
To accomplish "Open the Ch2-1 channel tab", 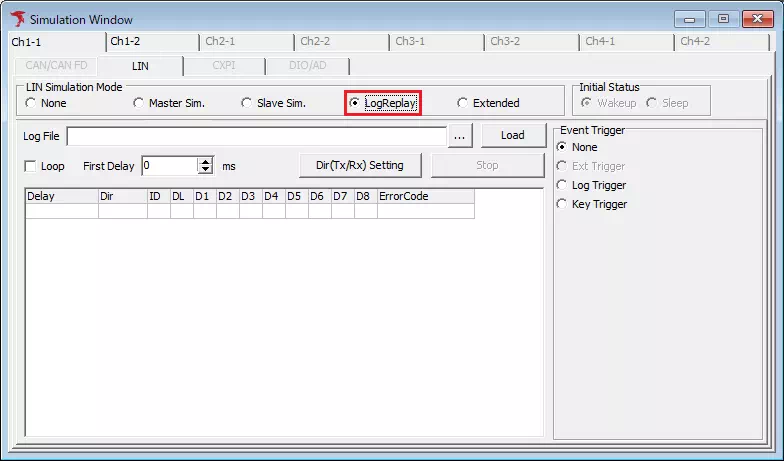I will (x=220, y=41).
